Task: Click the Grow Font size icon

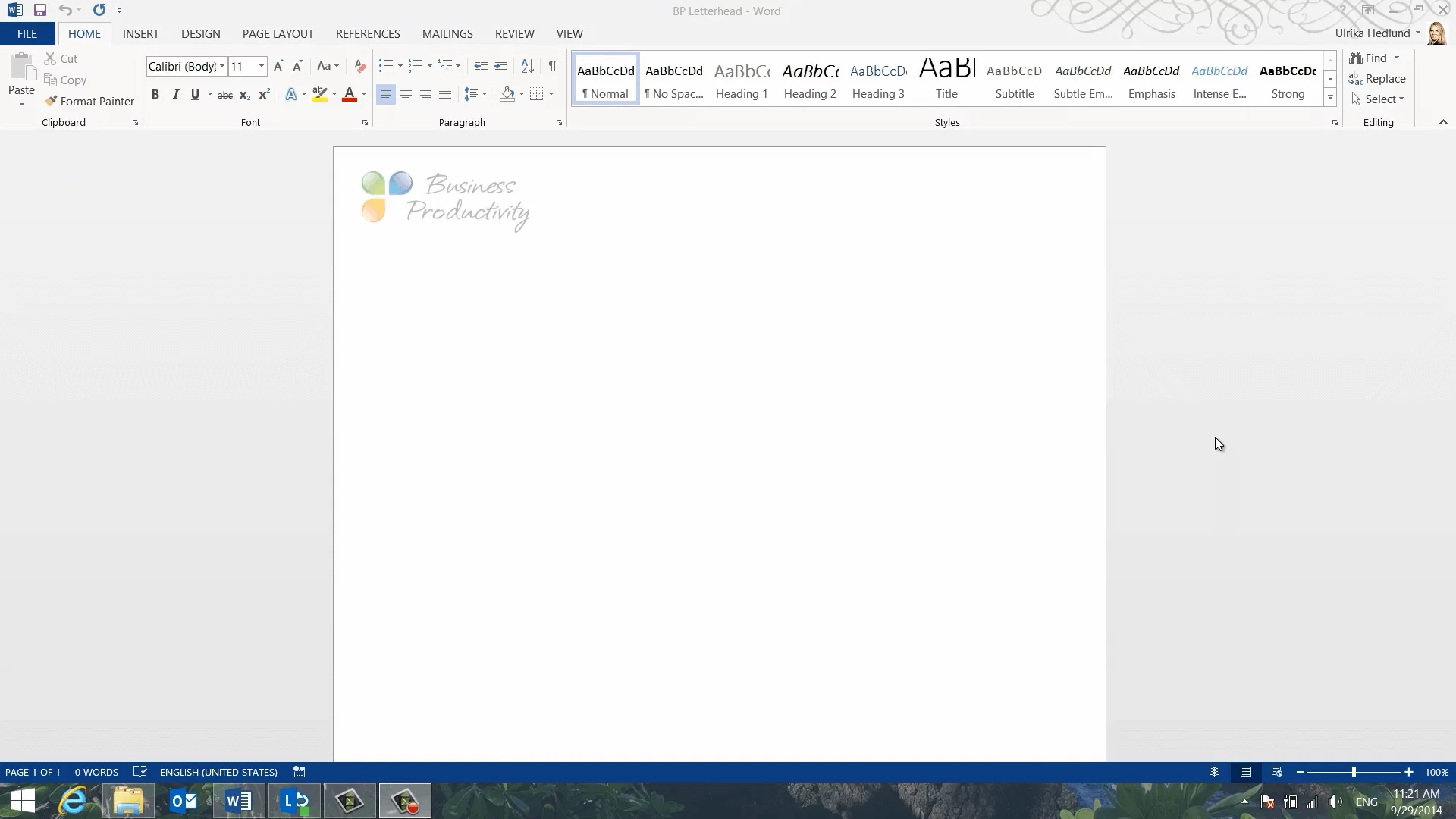Action: click(x=278, y=66)
